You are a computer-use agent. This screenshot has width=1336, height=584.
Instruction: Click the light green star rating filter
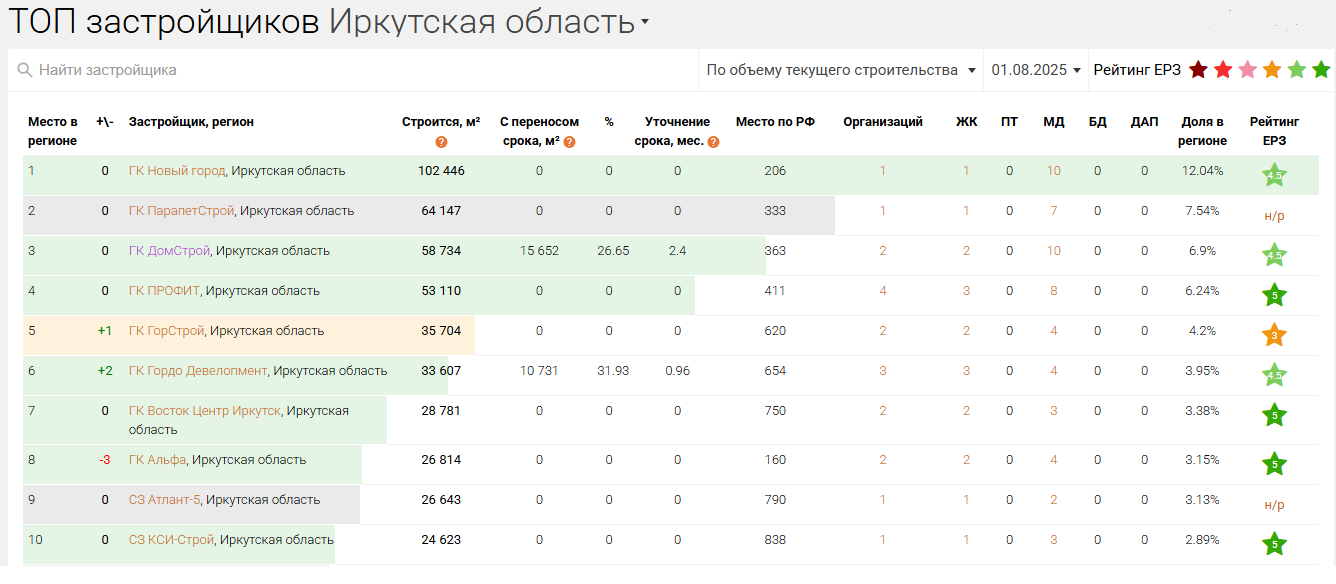point(1297,70)
